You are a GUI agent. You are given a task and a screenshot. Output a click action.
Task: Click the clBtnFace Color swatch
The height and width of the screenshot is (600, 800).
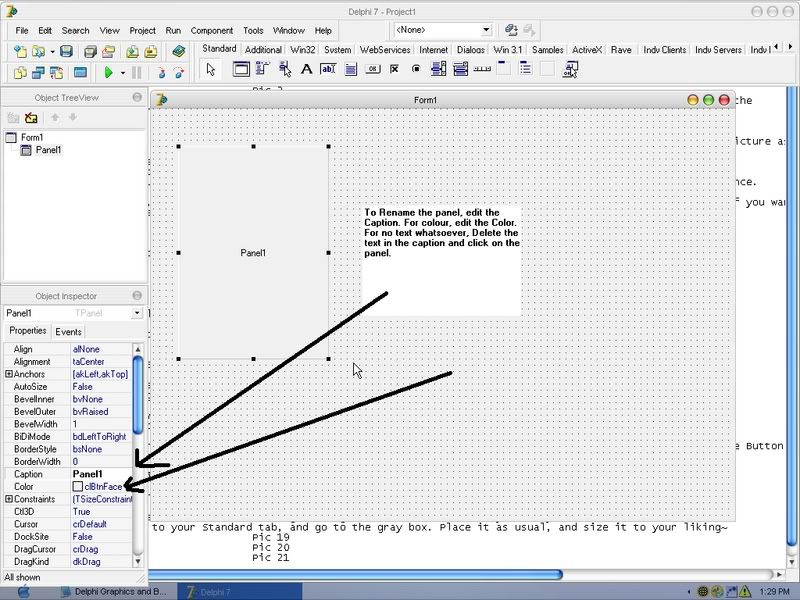tap(78, 487)
